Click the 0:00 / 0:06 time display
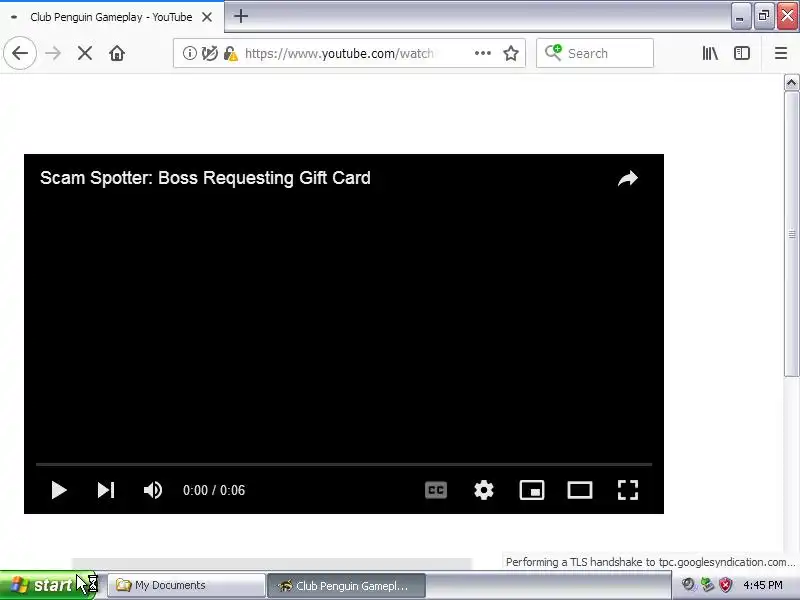 [x=214, y=490]
